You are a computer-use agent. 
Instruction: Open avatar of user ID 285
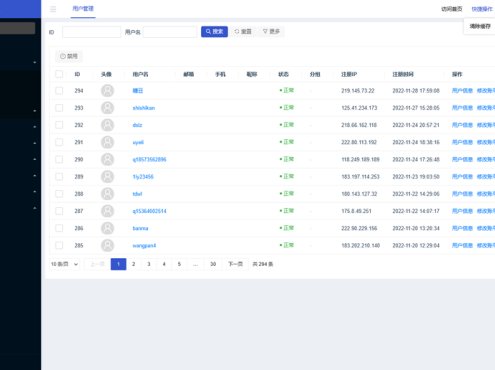(x=107, y=246)
